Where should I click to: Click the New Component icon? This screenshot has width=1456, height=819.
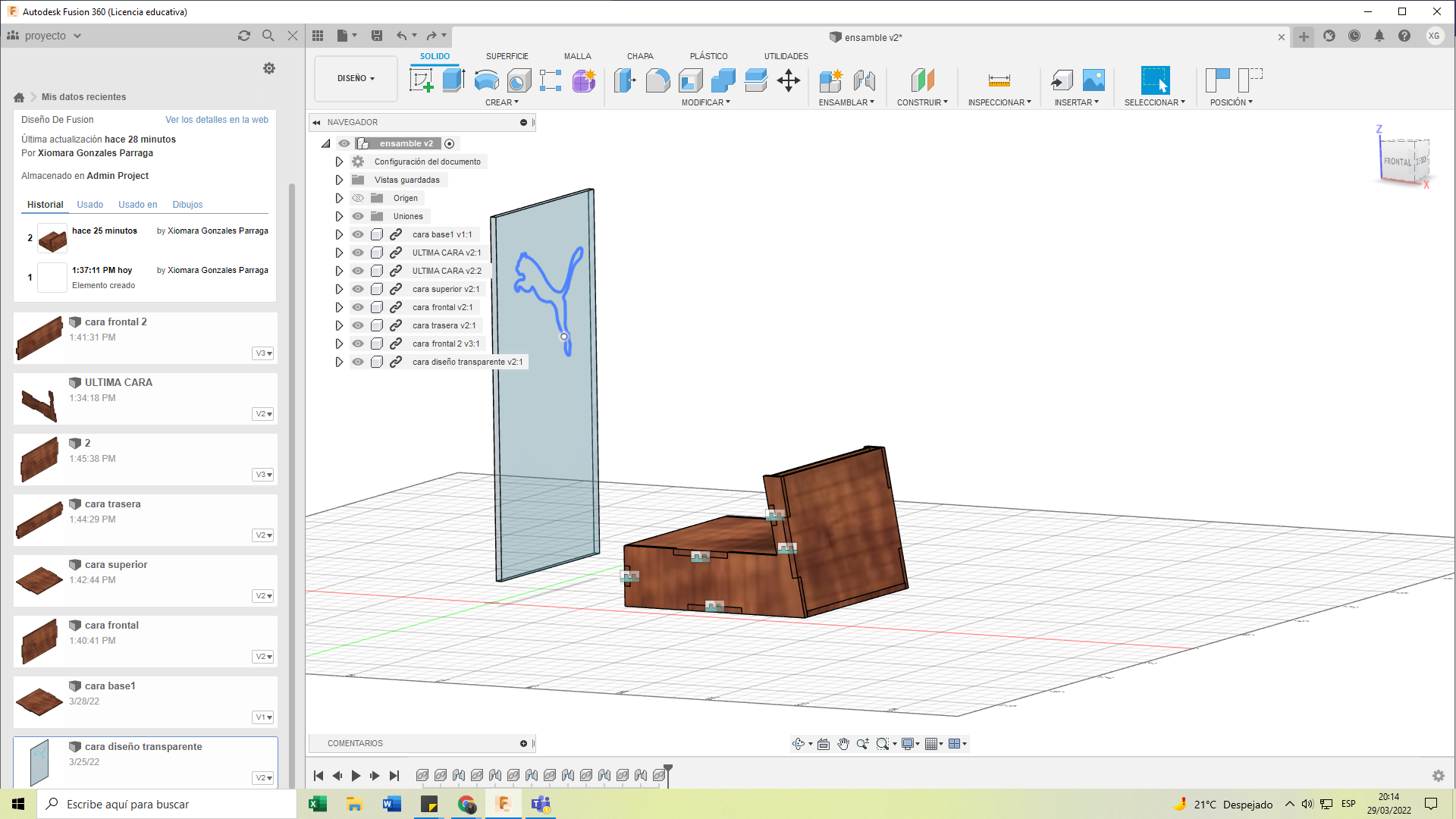coord(830,80)
